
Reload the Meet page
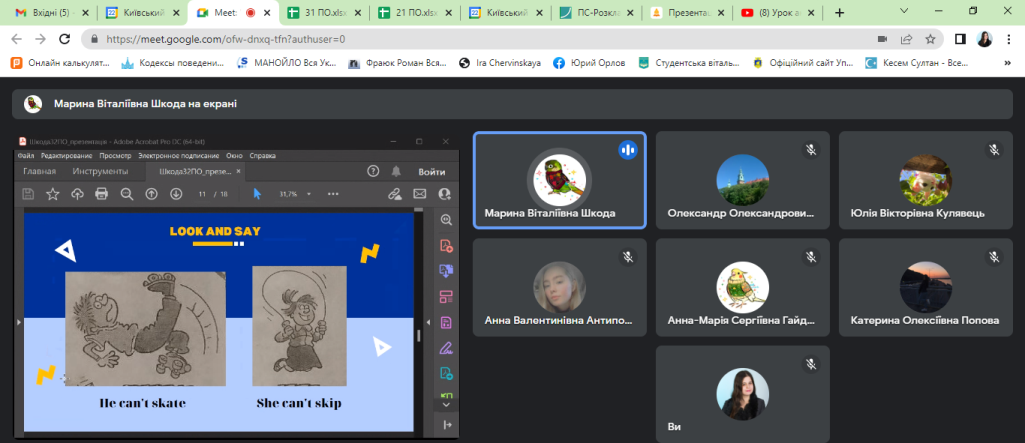coord(65,39)
